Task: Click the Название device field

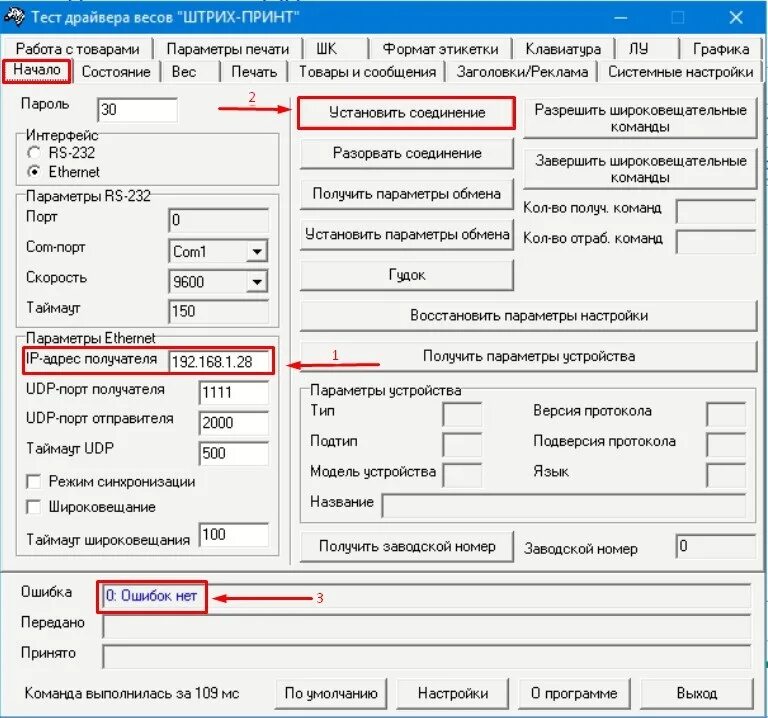Action: pos(564,505)
